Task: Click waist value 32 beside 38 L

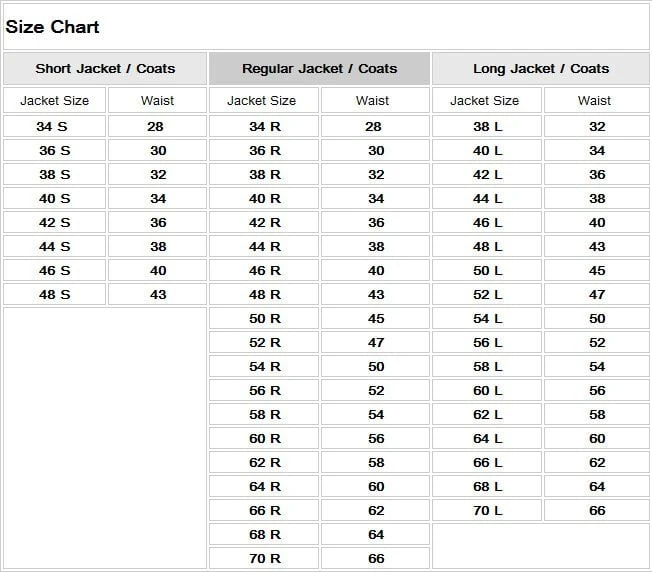Action: [597, 127]
